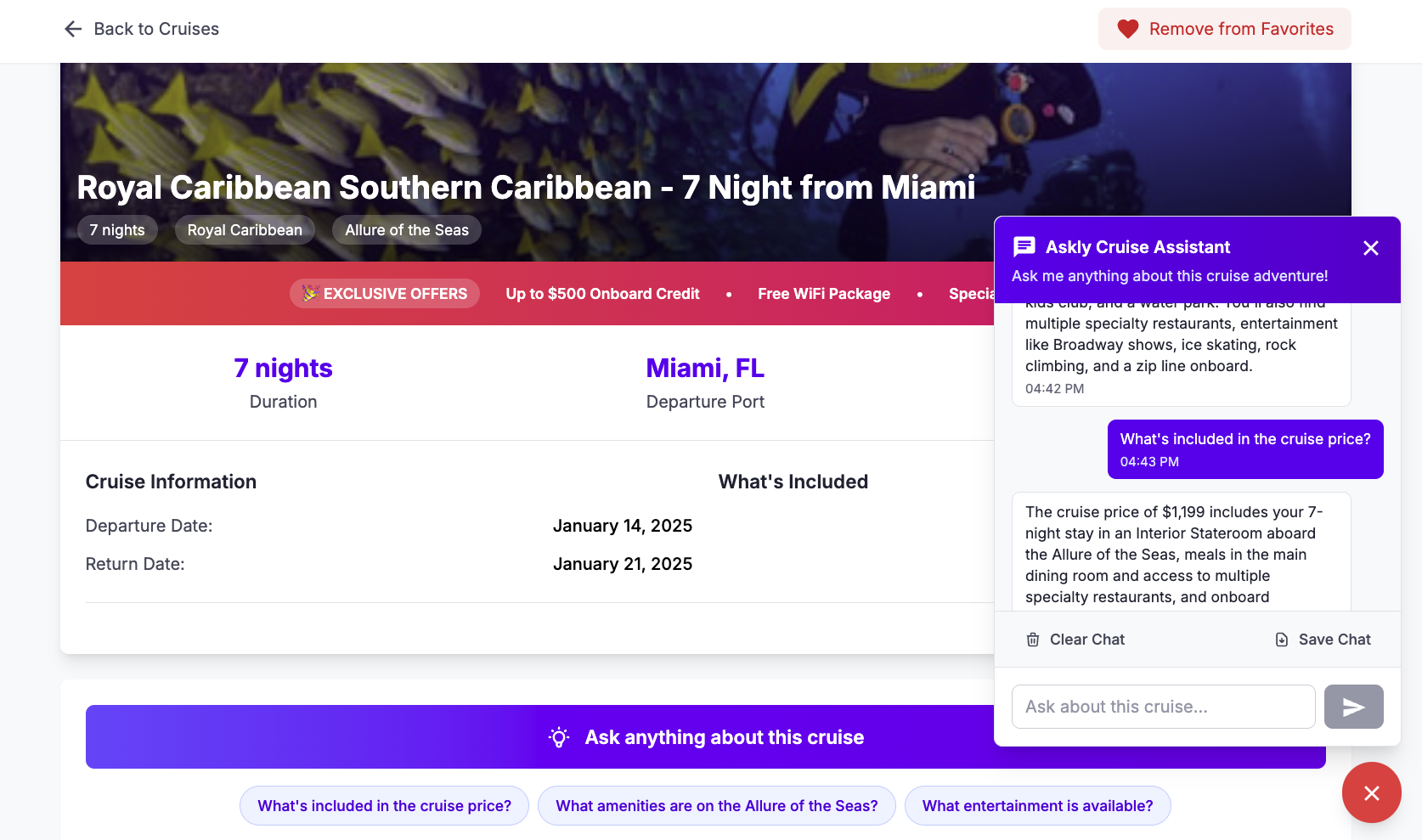
Task: Click the chat bubble icon in assistant header
Action: 1024,247
